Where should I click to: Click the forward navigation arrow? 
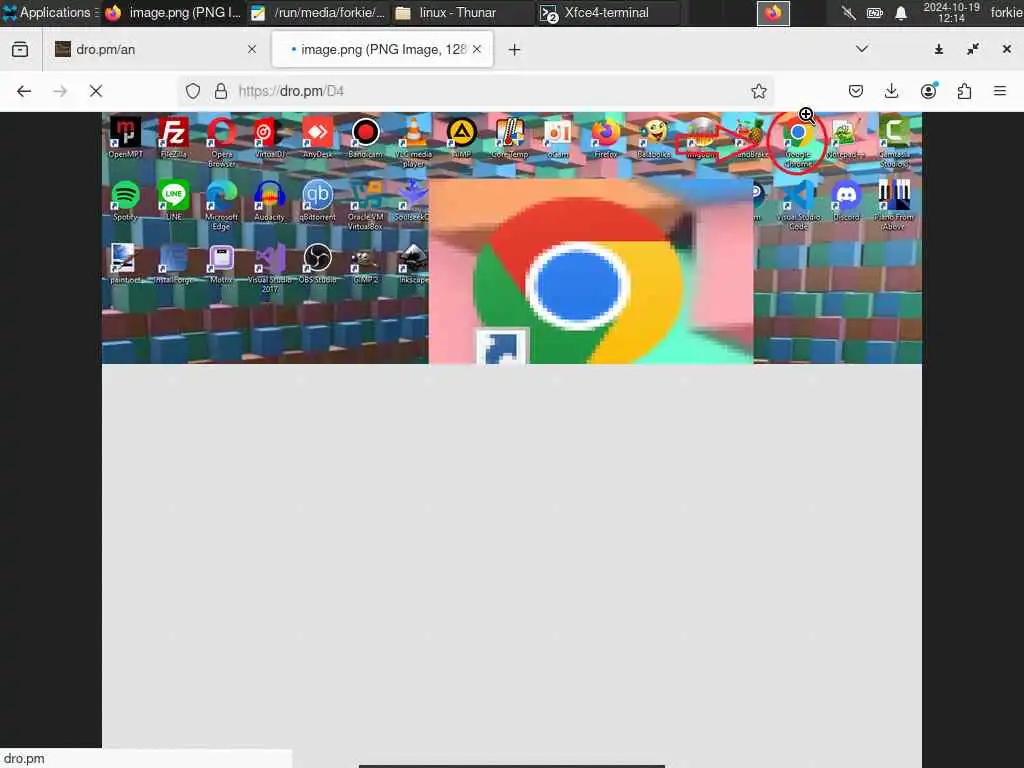(x=60, y=91)
